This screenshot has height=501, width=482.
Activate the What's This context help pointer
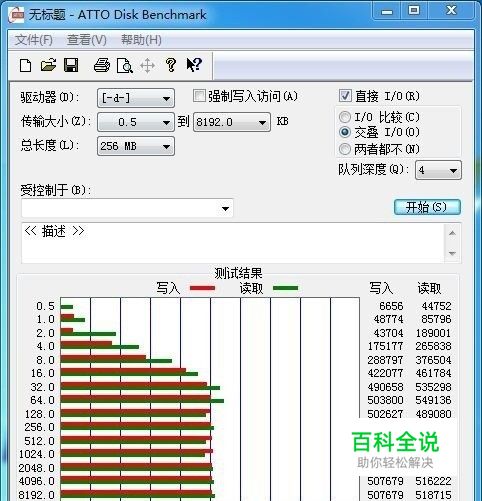tap(194, 65)
